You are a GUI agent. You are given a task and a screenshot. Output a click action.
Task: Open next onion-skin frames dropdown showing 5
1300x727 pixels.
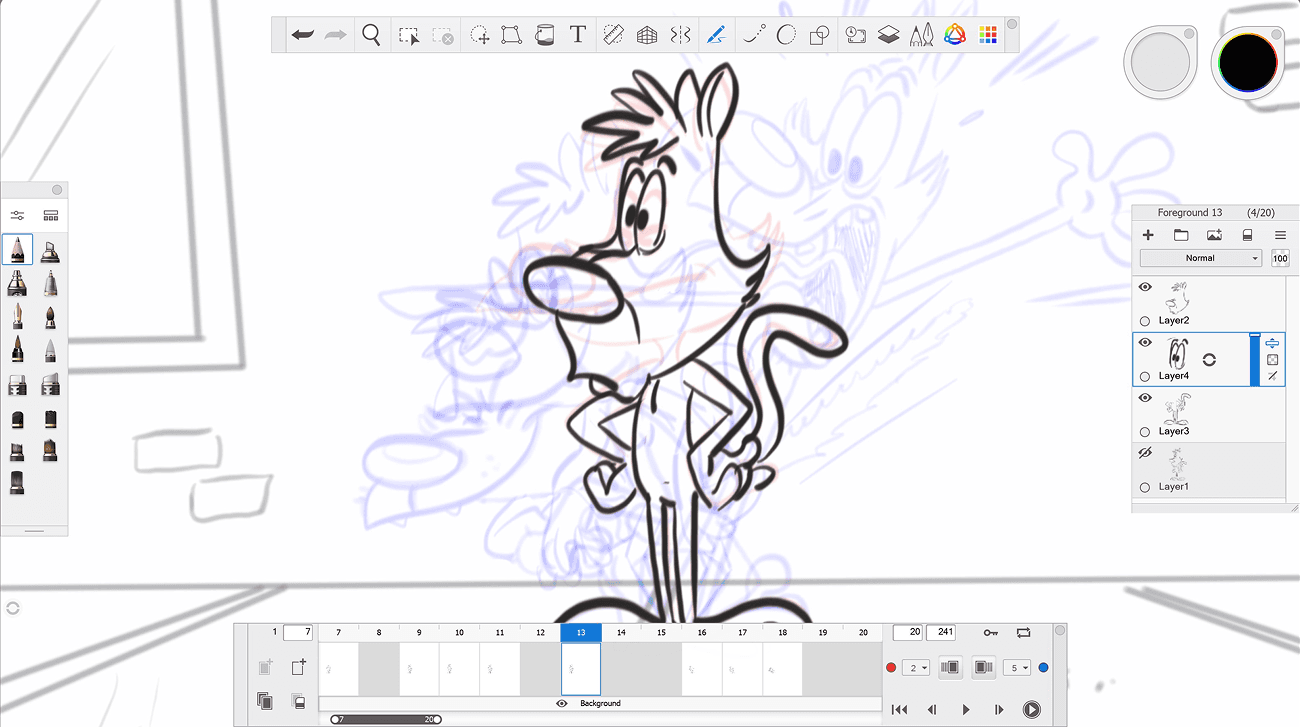click(x=1017, y=667)
